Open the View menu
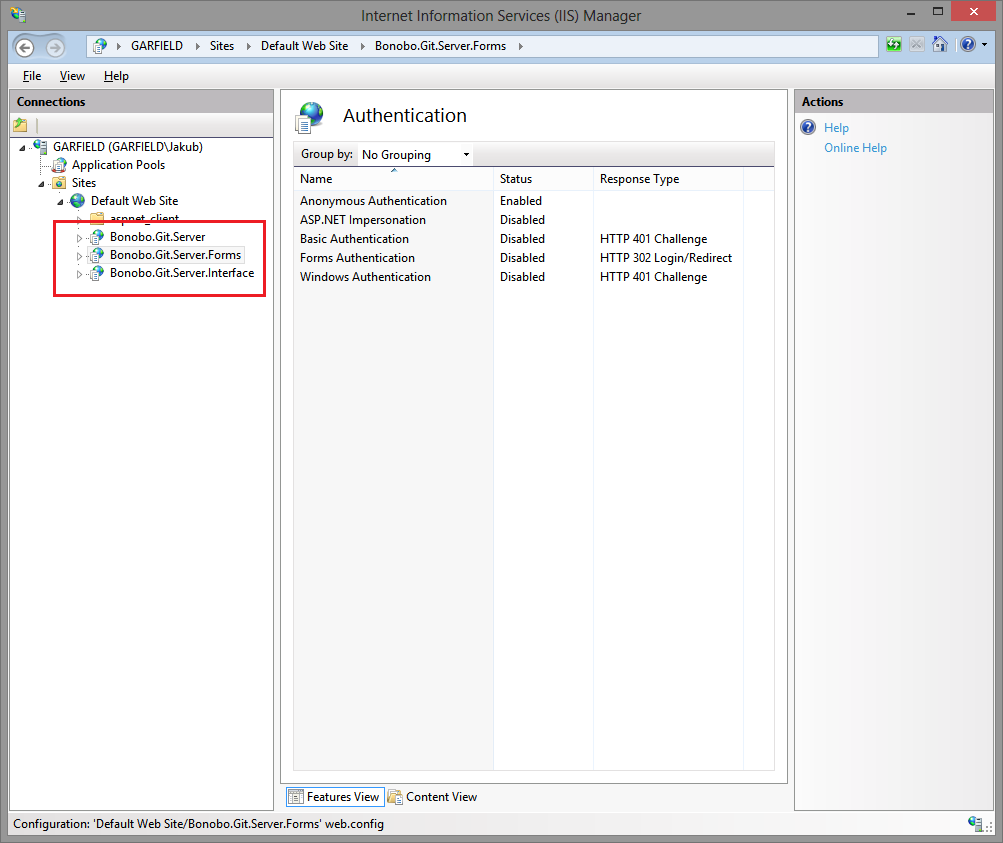The image size is (1003, 843). point(72,75)
